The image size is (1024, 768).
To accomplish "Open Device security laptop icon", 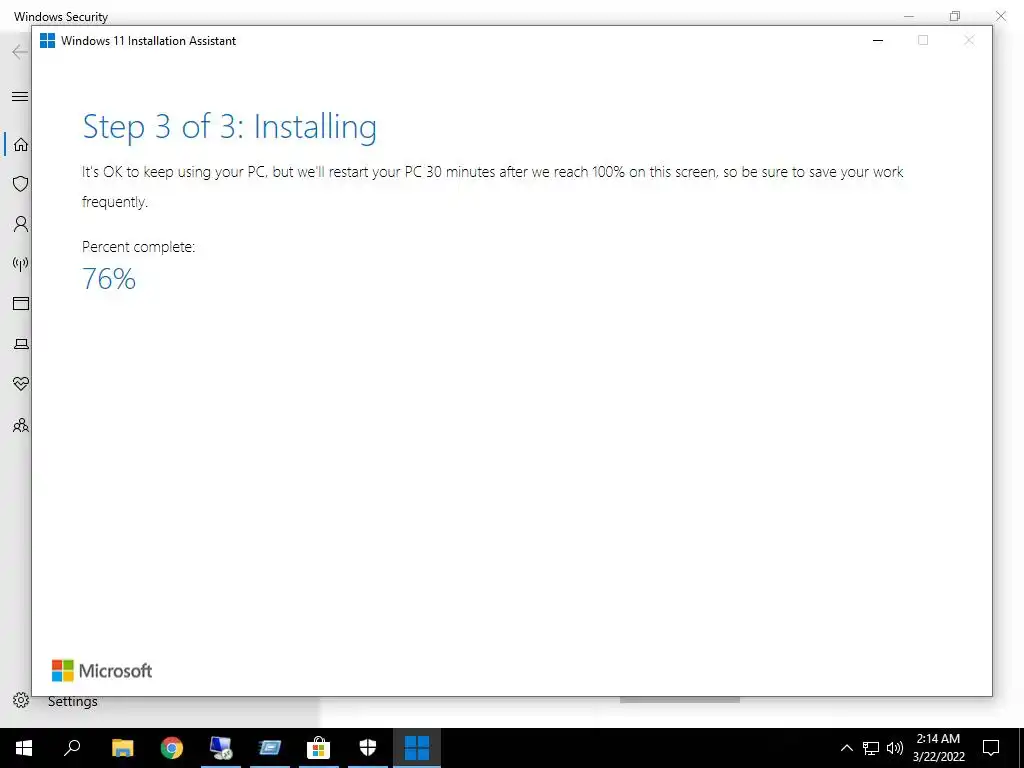I will (21, 344).
